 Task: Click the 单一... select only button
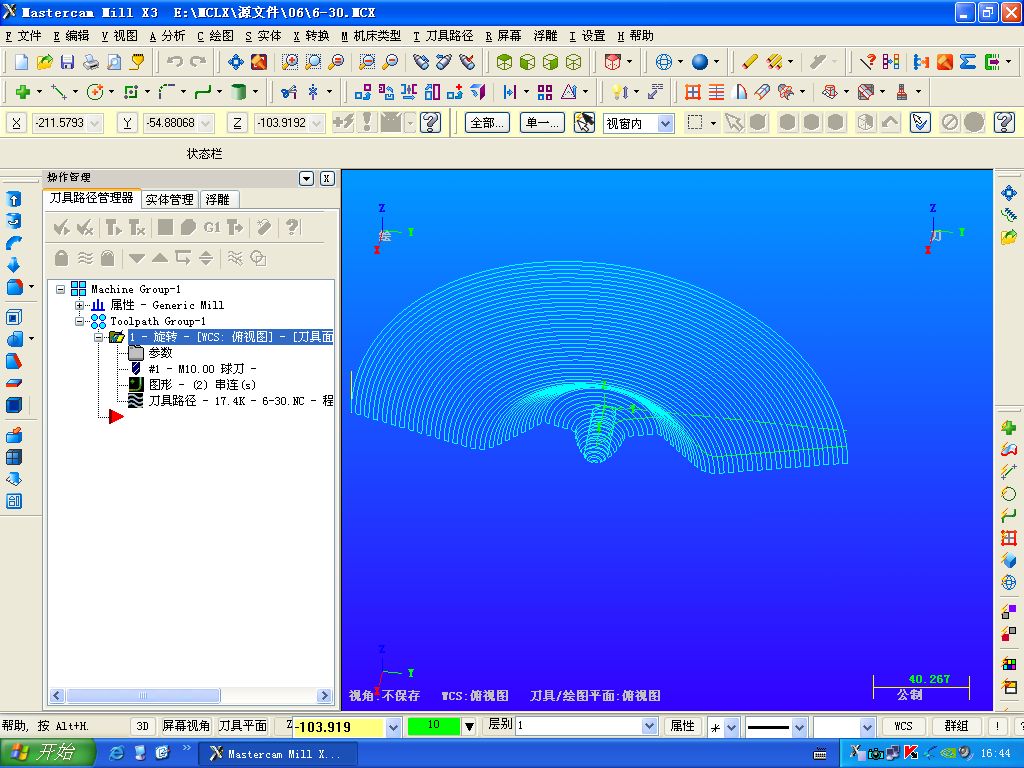(542, 123)
